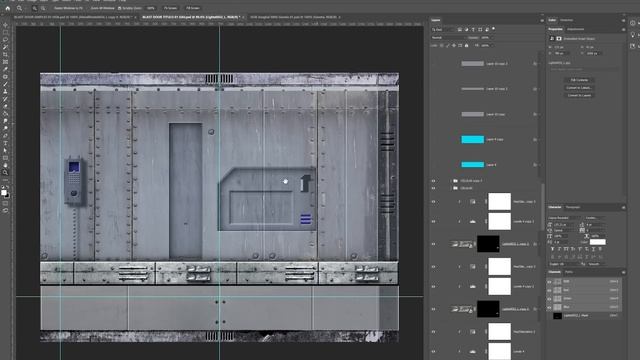Click the faux bold icon in Character panel

pyautogui.click(x=553, y=249)
